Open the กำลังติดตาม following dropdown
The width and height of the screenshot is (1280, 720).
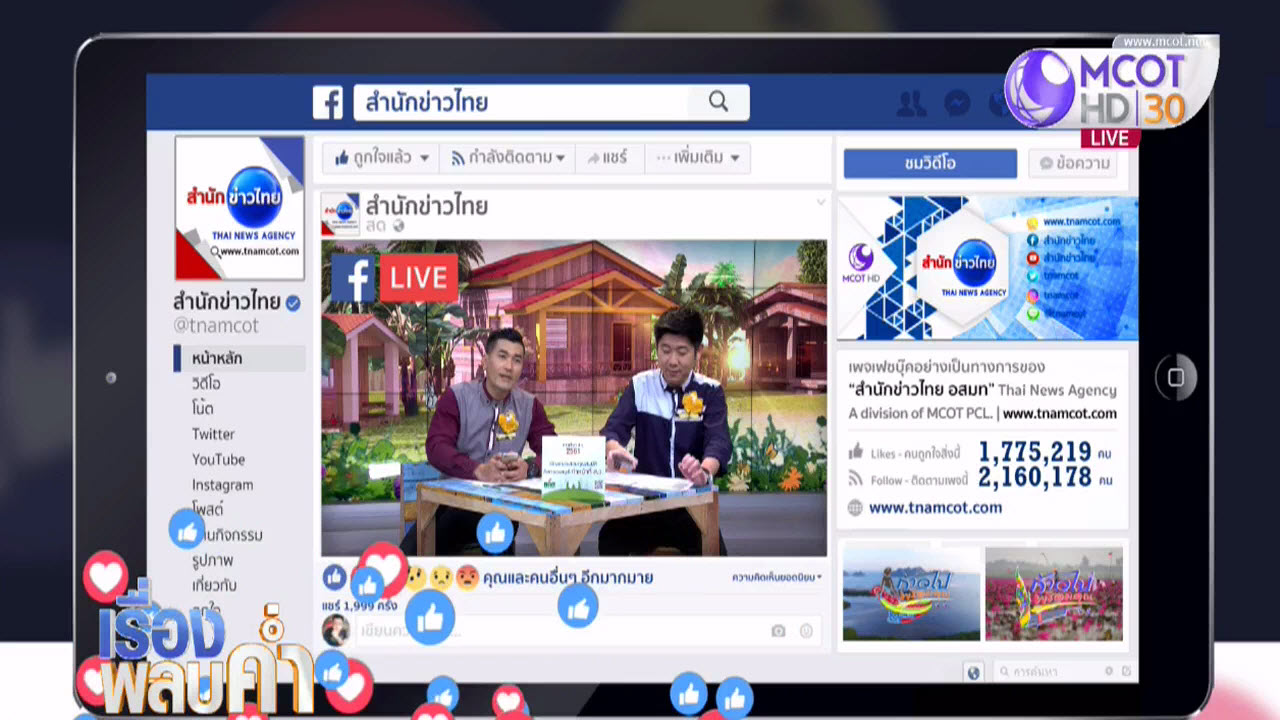(x=508, y=158)
